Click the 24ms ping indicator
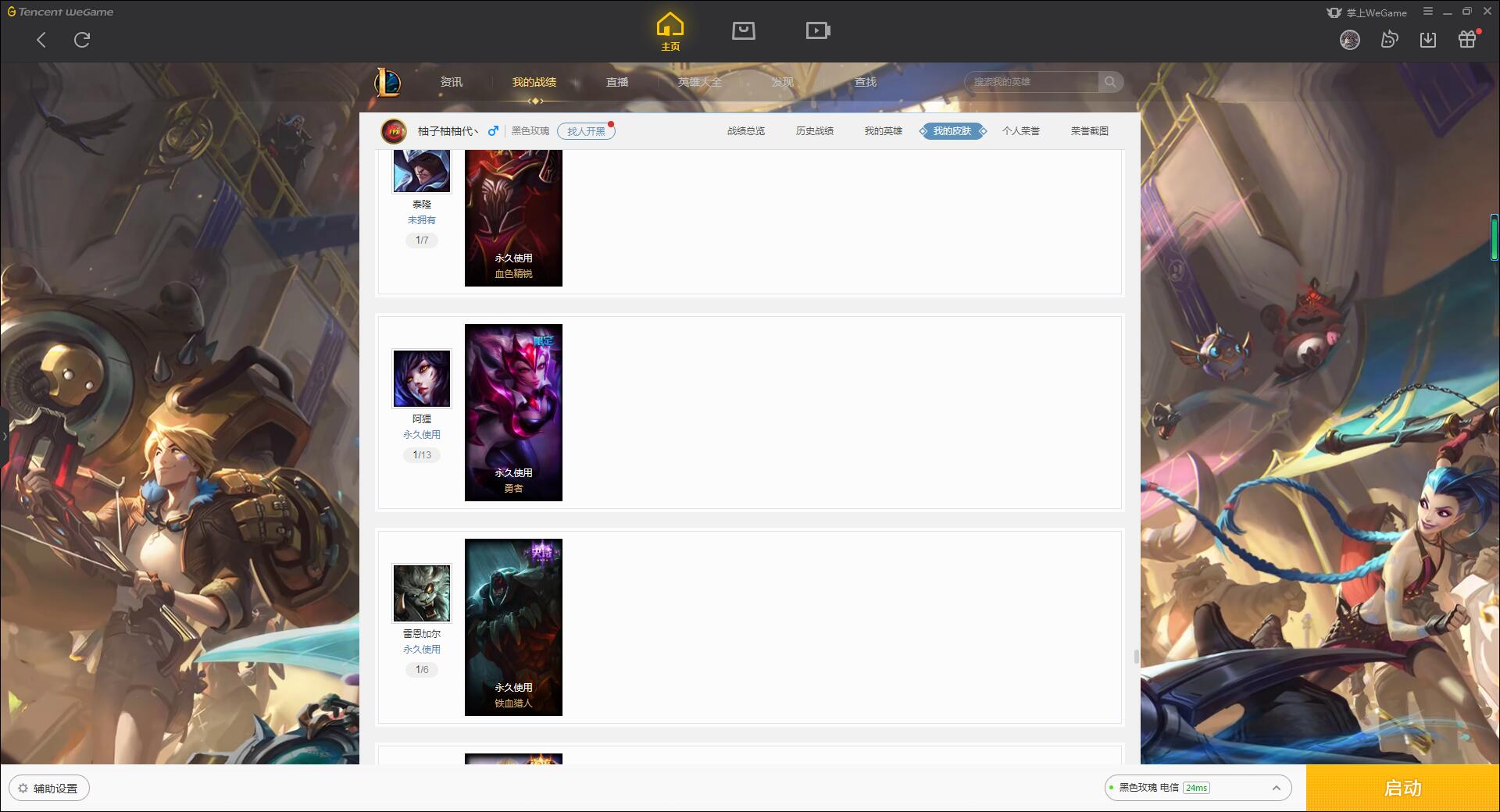 coord(1196,788)
